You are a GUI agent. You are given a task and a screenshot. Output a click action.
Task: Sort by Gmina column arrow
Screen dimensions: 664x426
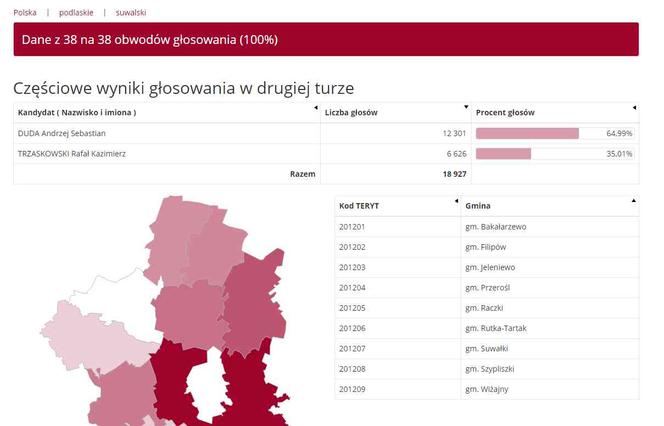(x=634, y=201)
